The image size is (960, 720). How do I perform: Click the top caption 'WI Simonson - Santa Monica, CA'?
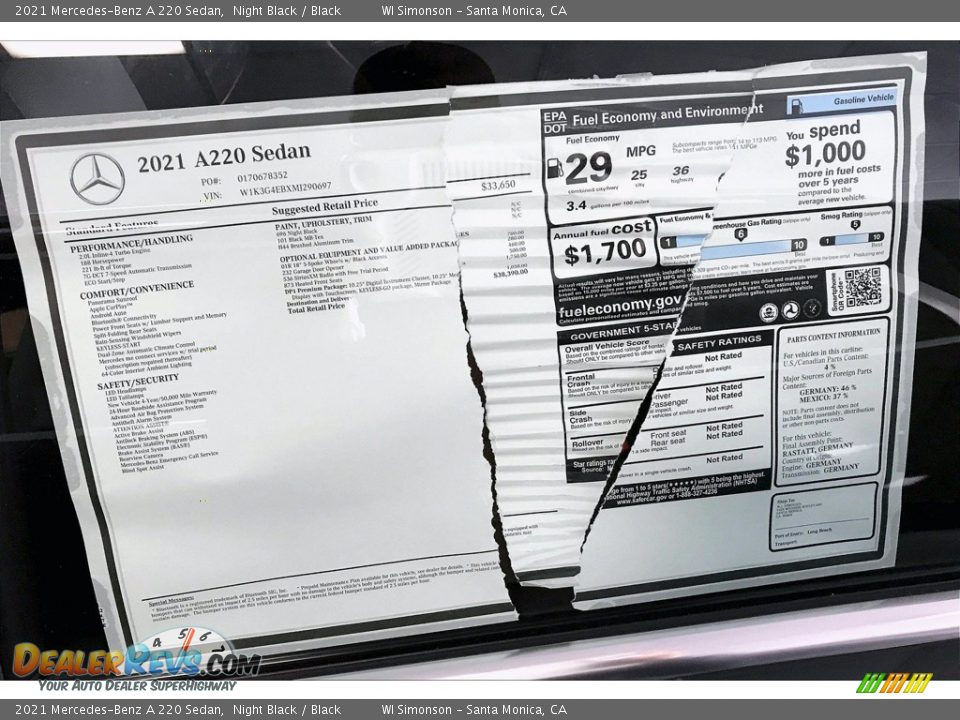[474, 10]
